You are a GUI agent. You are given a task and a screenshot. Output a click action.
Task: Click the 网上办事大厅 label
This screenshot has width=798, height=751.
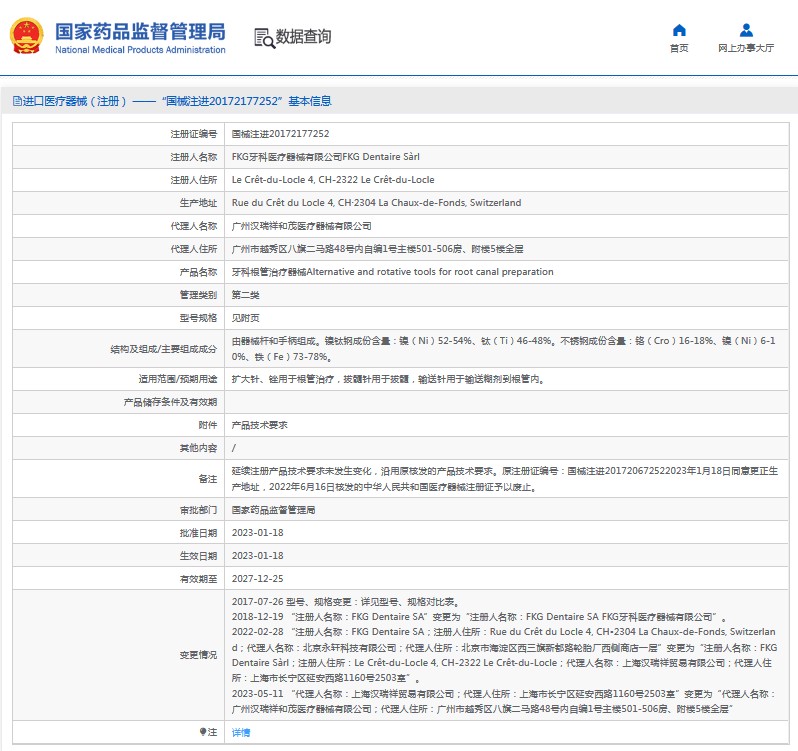click(746, 48)
